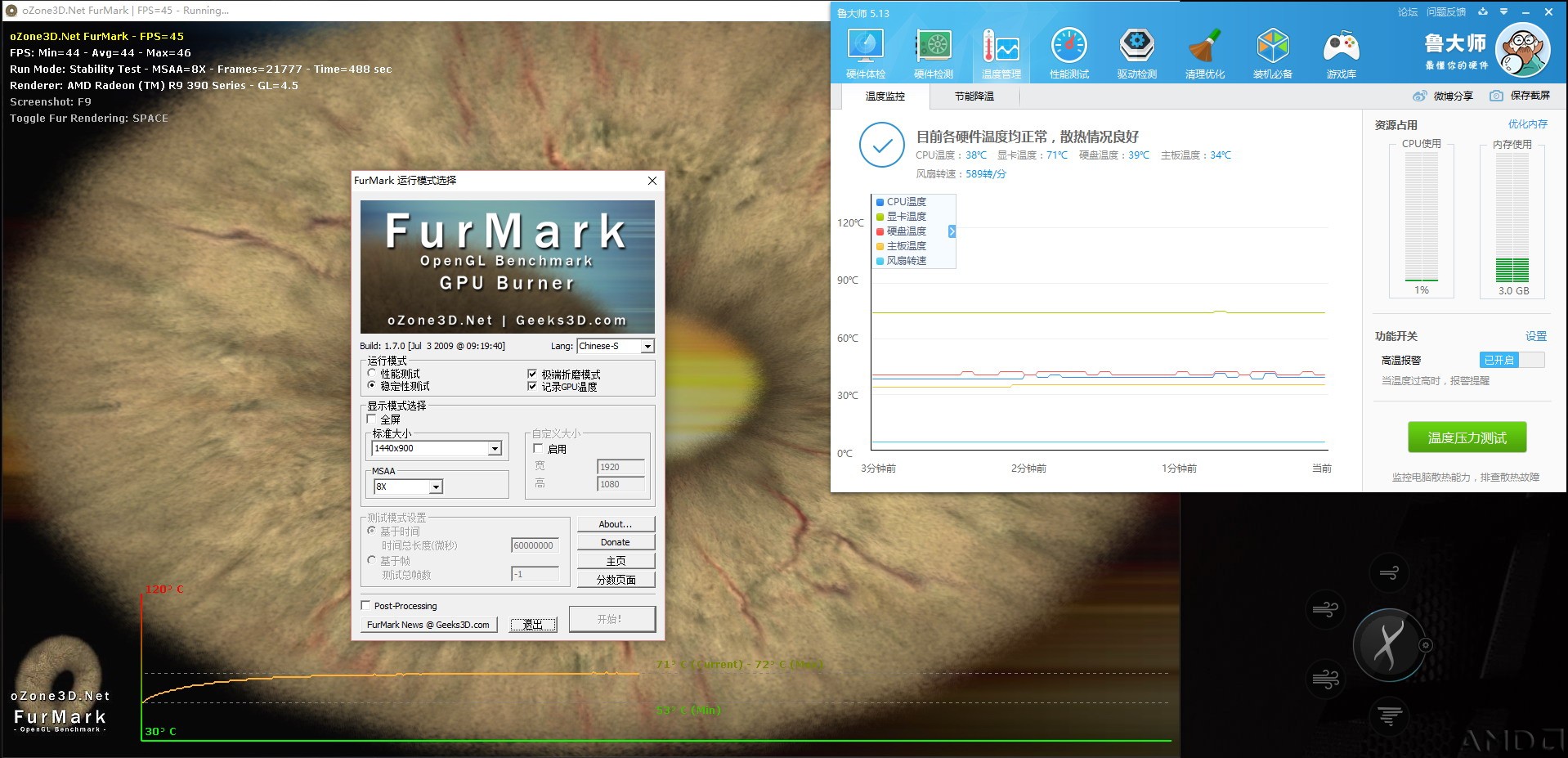Open fan widget gear settings

(x=1426, y=645)
